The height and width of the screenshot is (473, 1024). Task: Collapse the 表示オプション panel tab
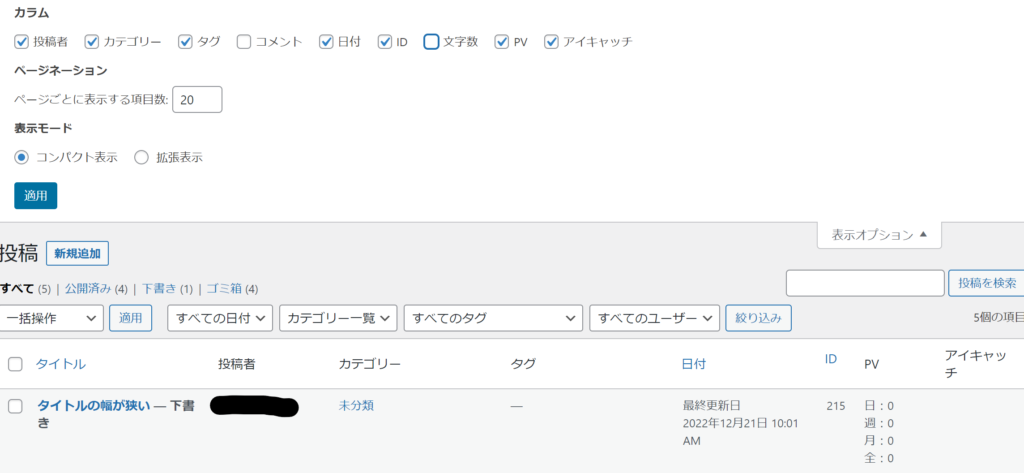tap(879, 235)
